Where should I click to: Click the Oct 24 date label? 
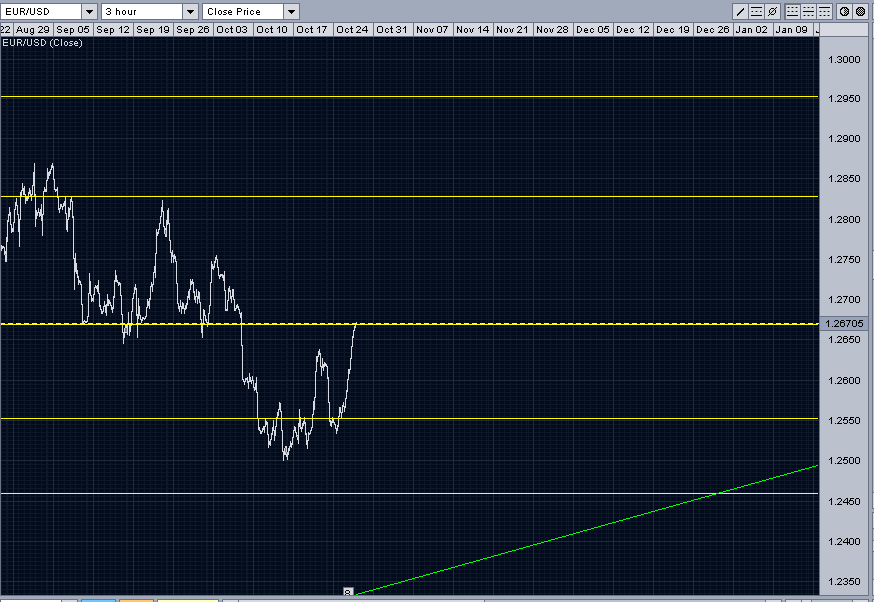click(x=352, y=29)
